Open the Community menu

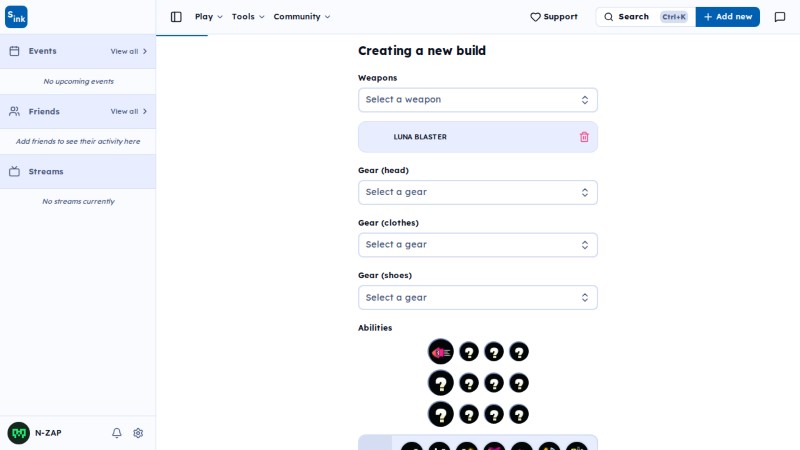click(x=302, y=17)
